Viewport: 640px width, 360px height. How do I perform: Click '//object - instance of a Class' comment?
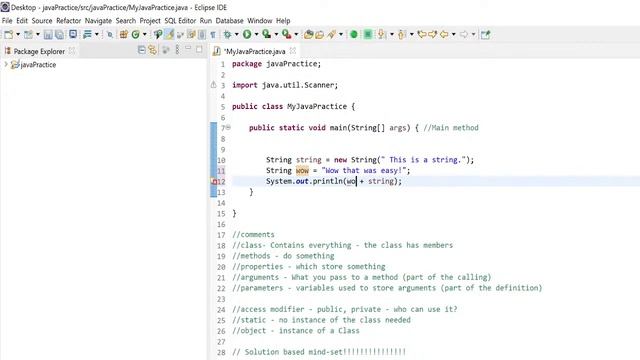tap(296, 331)
